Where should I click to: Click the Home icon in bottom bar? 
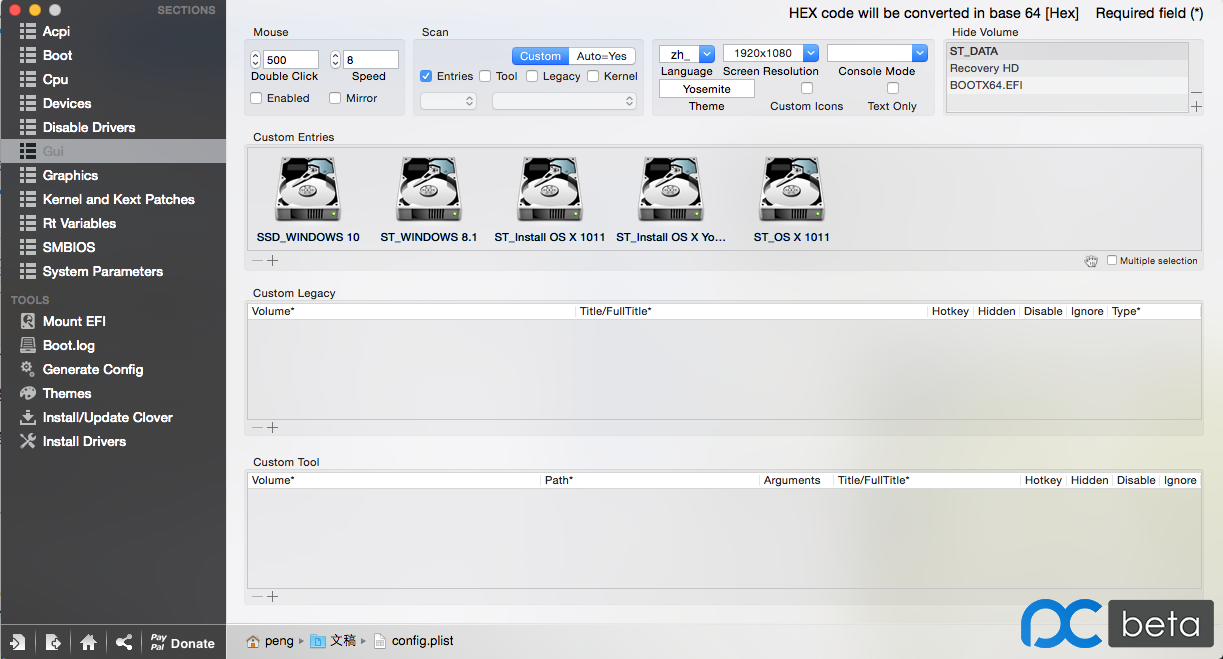(89, 642)
